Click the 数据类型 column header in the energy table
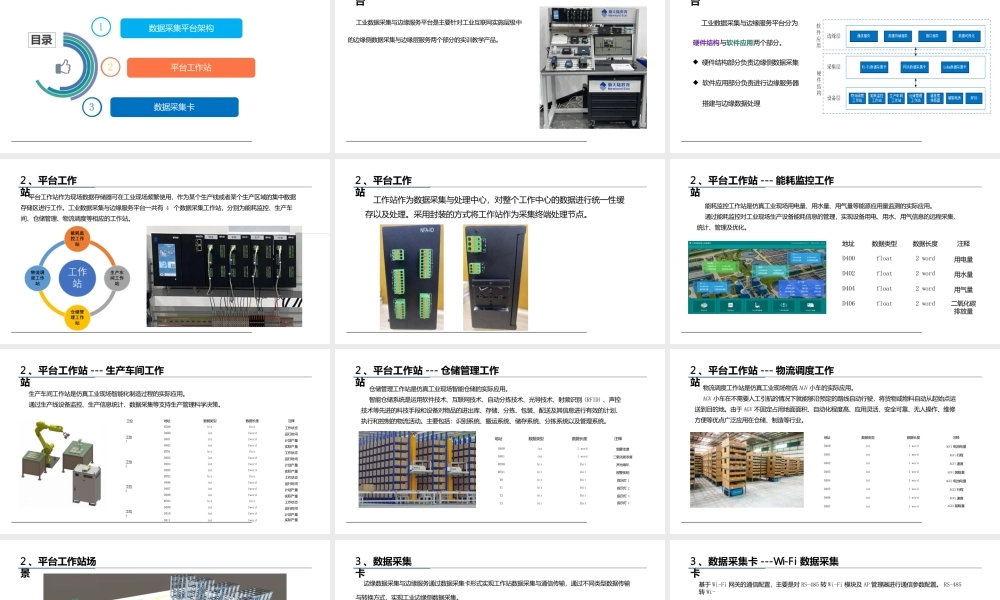This screenshot has height=600, width=1000. click(x=884, y=244)
